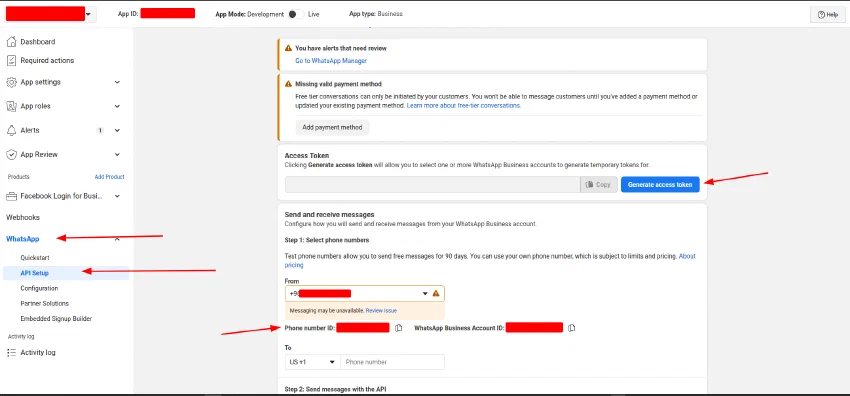Click the Copy access token button

point(598,185)
